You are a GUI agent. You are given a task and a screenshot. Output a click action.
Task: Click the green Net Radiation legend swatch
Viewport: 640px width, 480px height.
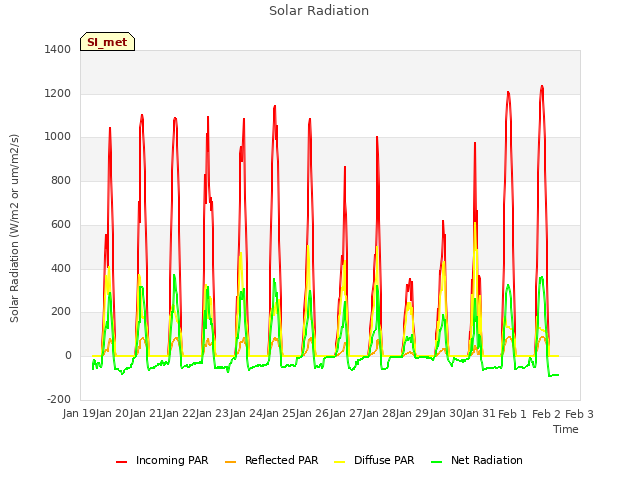(x=436, y=462)
